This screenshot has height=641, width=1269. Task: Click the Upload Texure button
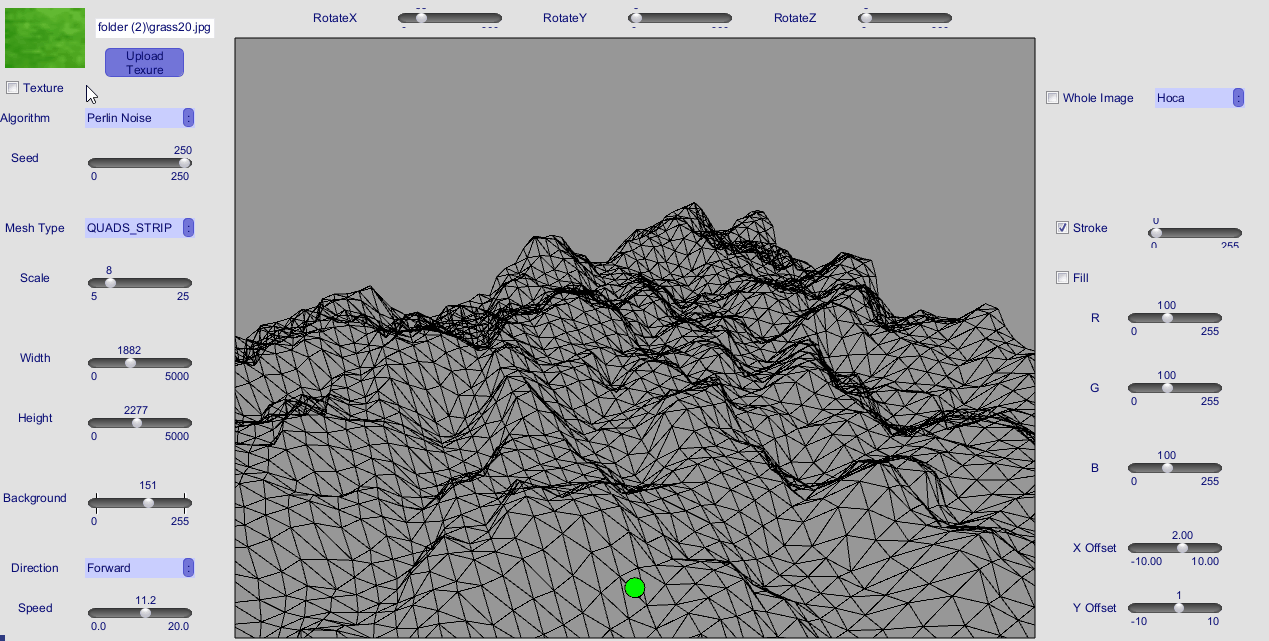[144, 62]
